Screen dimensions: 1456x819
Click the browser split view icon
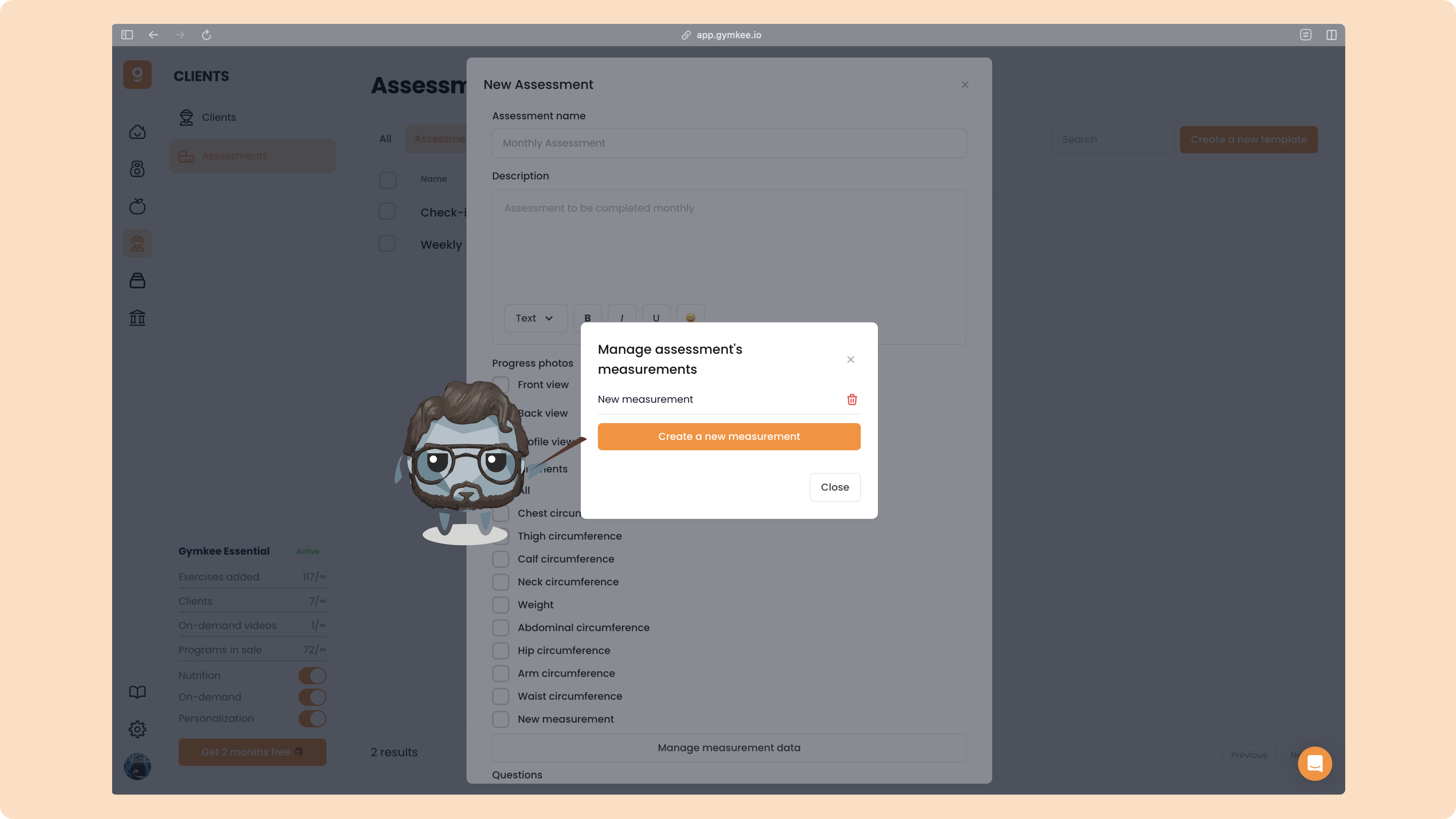coord(1331,35)
